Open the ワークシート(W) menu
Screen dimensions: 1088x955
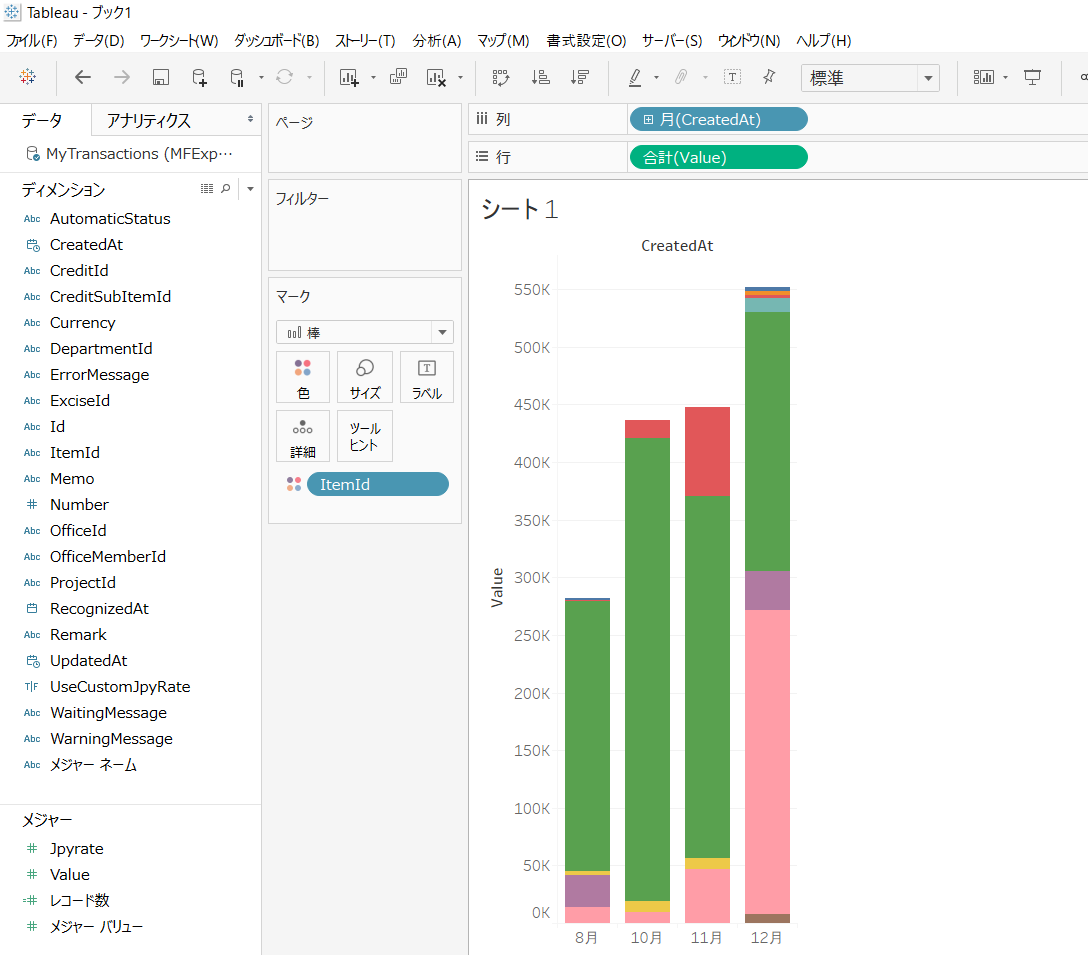point(179,41)
